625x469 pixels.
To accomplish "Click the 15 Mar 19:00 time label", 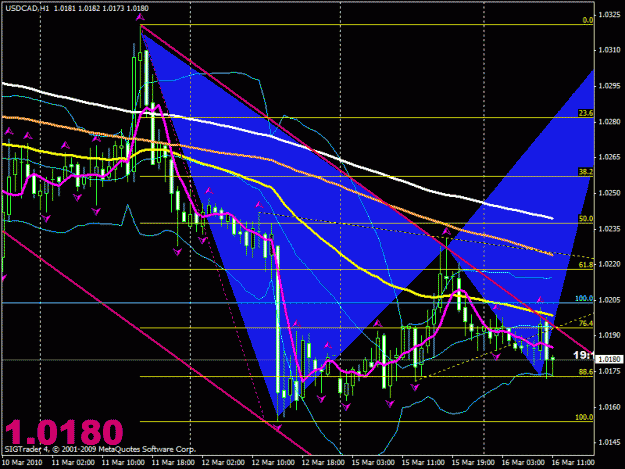I will click(473, 463).
